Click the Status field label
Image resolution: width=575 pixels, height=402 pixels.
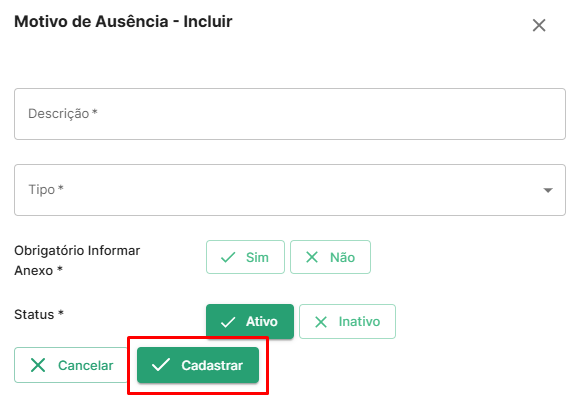point(39,314)
